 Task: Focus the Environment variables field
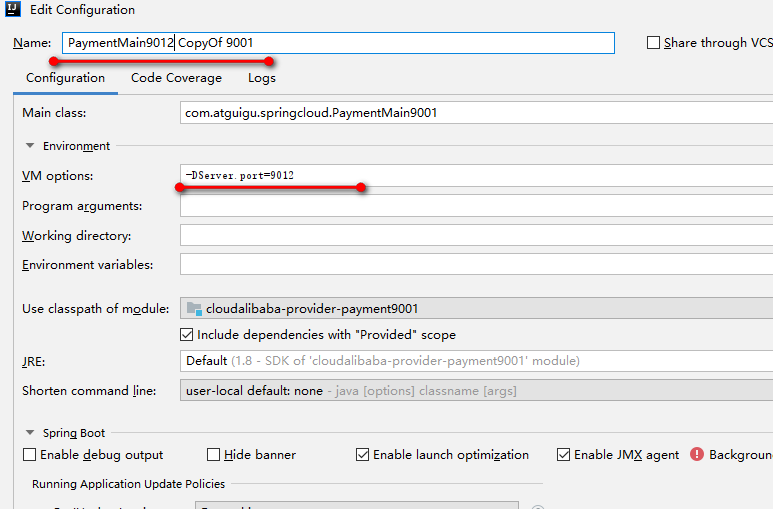[476, 264]
